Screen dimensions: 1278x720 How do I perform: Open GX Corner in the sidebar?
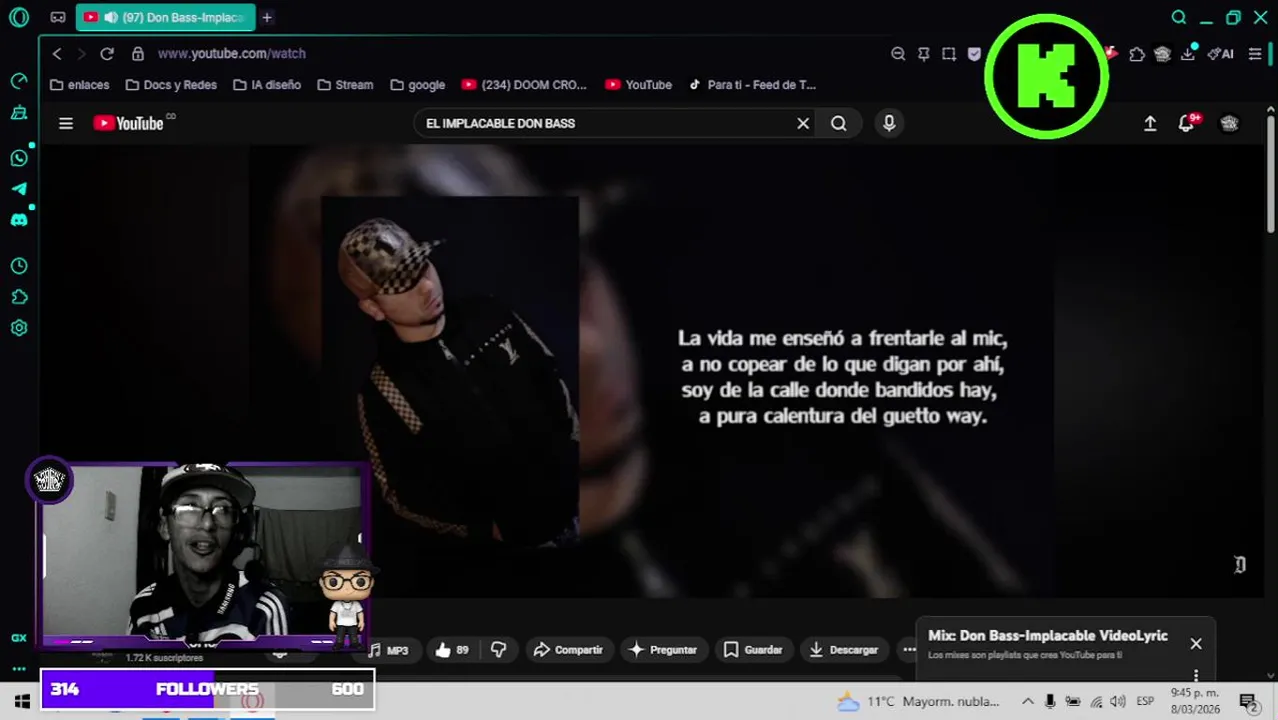(19, 637)
